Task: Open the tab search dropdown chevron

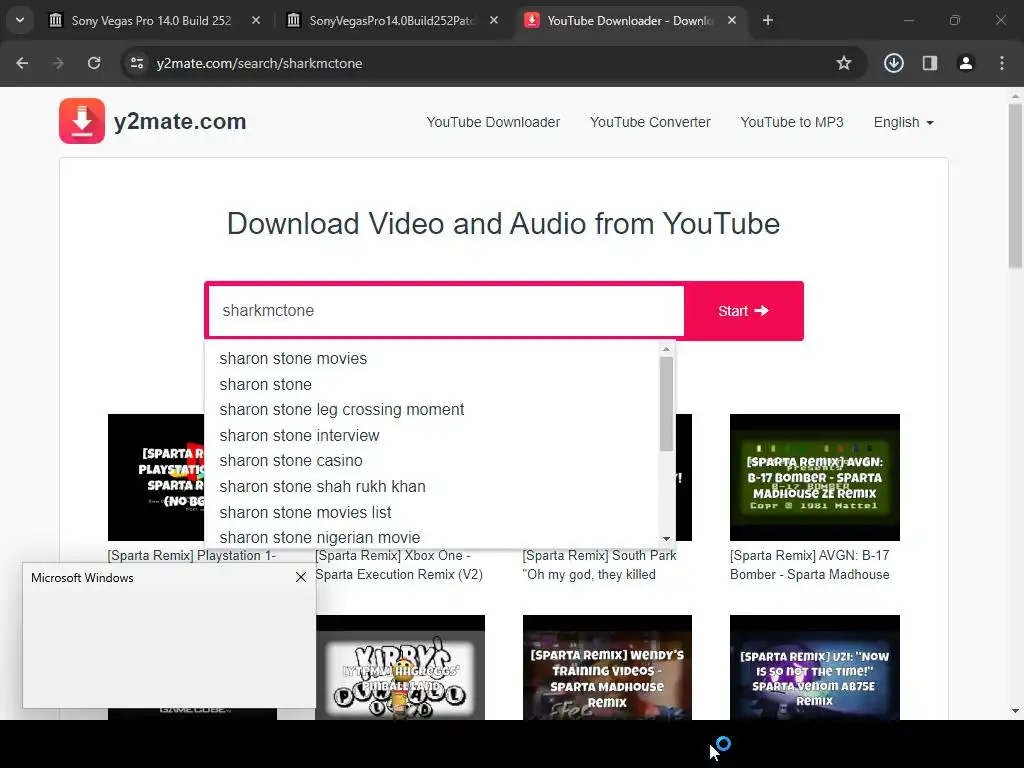Action: click(20, 20)
